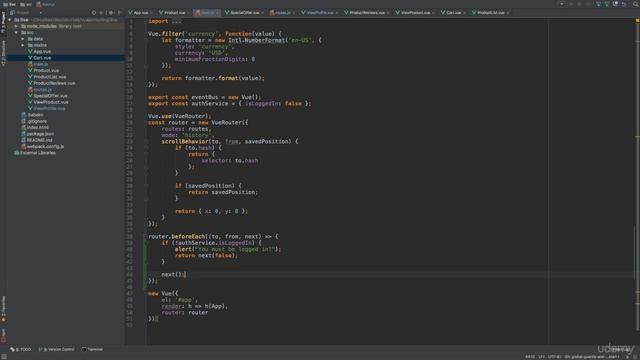This screenshot has height=360, width=640.
Task: Expand the mixins folder arrow
Action: 23,45
